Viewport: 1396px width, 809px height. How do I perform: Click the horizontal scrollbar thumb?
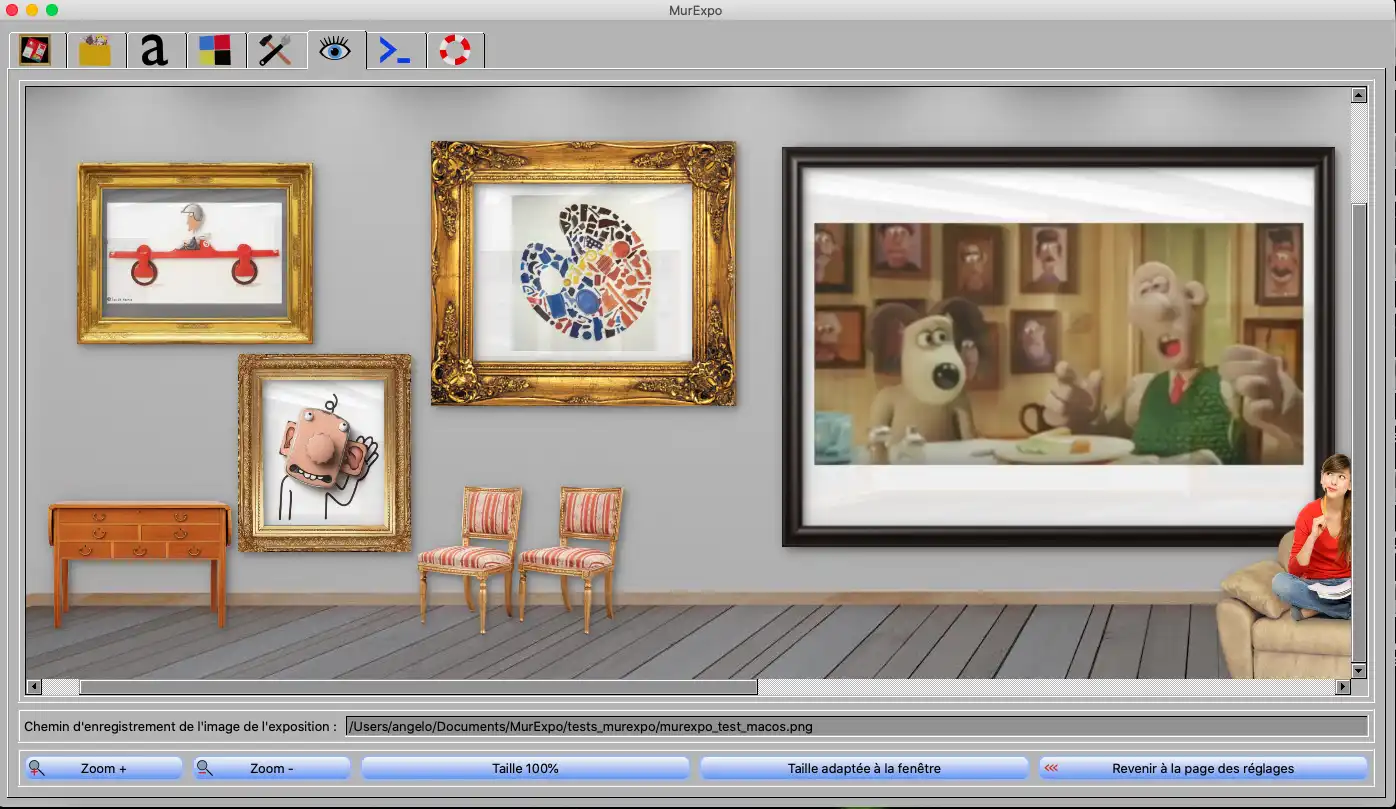coord(418,687)
